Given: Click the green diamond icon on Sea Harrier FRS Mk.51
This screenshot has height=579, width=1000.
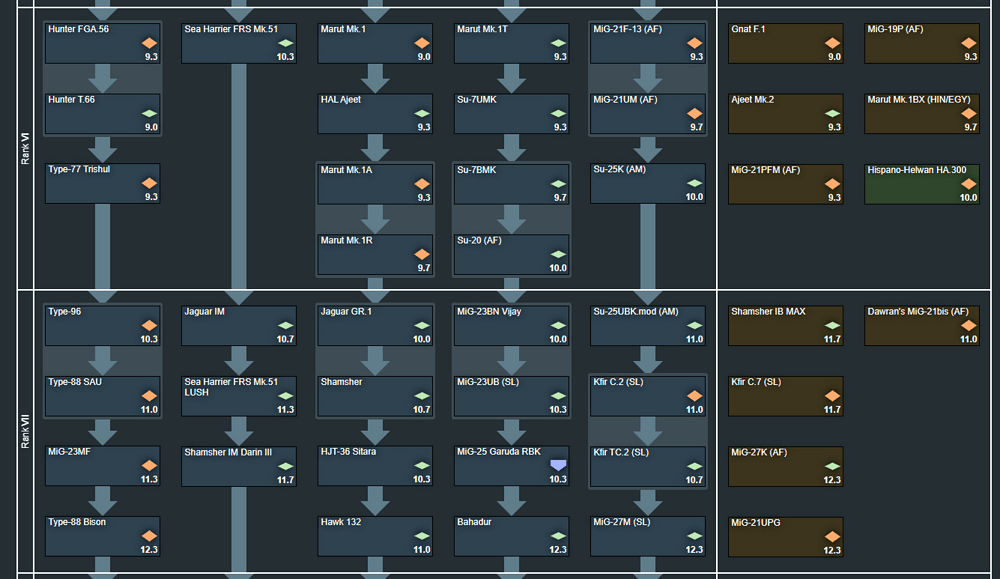Looking at the screenshot, I should [x=286, y=43].
